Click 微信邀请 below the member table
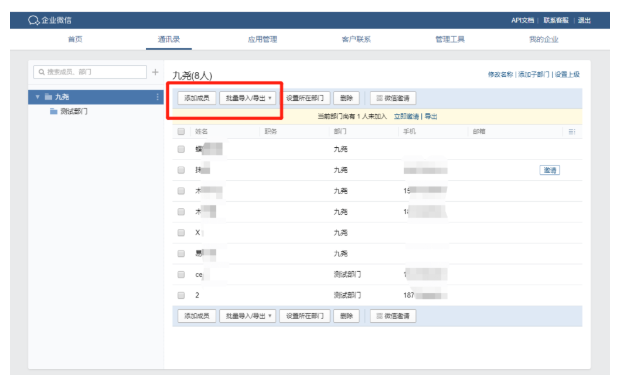 [x=393, y=316]
